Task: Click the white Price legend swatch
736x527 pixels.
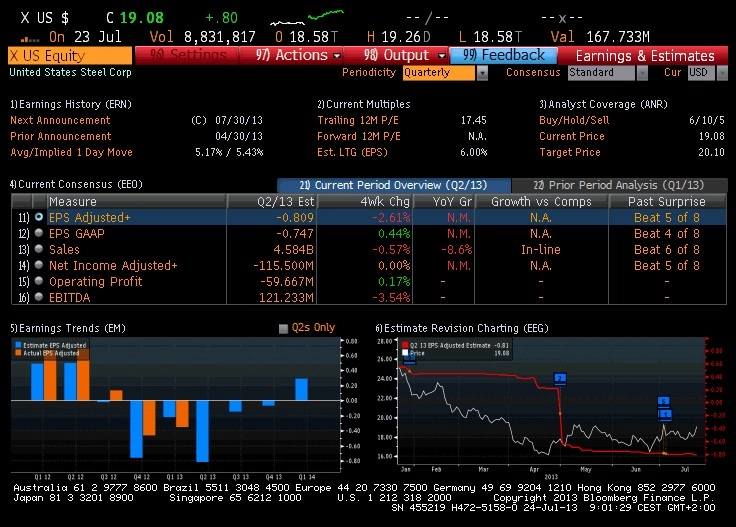Action: point(405,353)
